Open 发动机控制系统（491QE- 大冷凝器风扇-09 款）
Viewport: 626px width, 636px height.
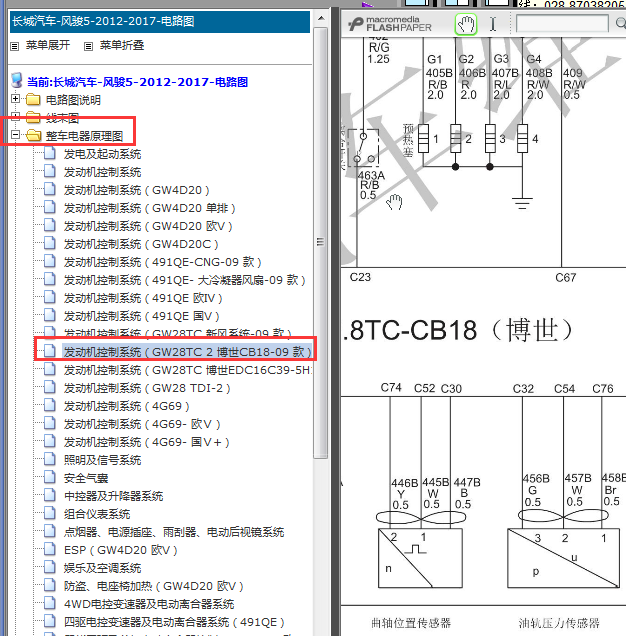click(x=185, y=280)
